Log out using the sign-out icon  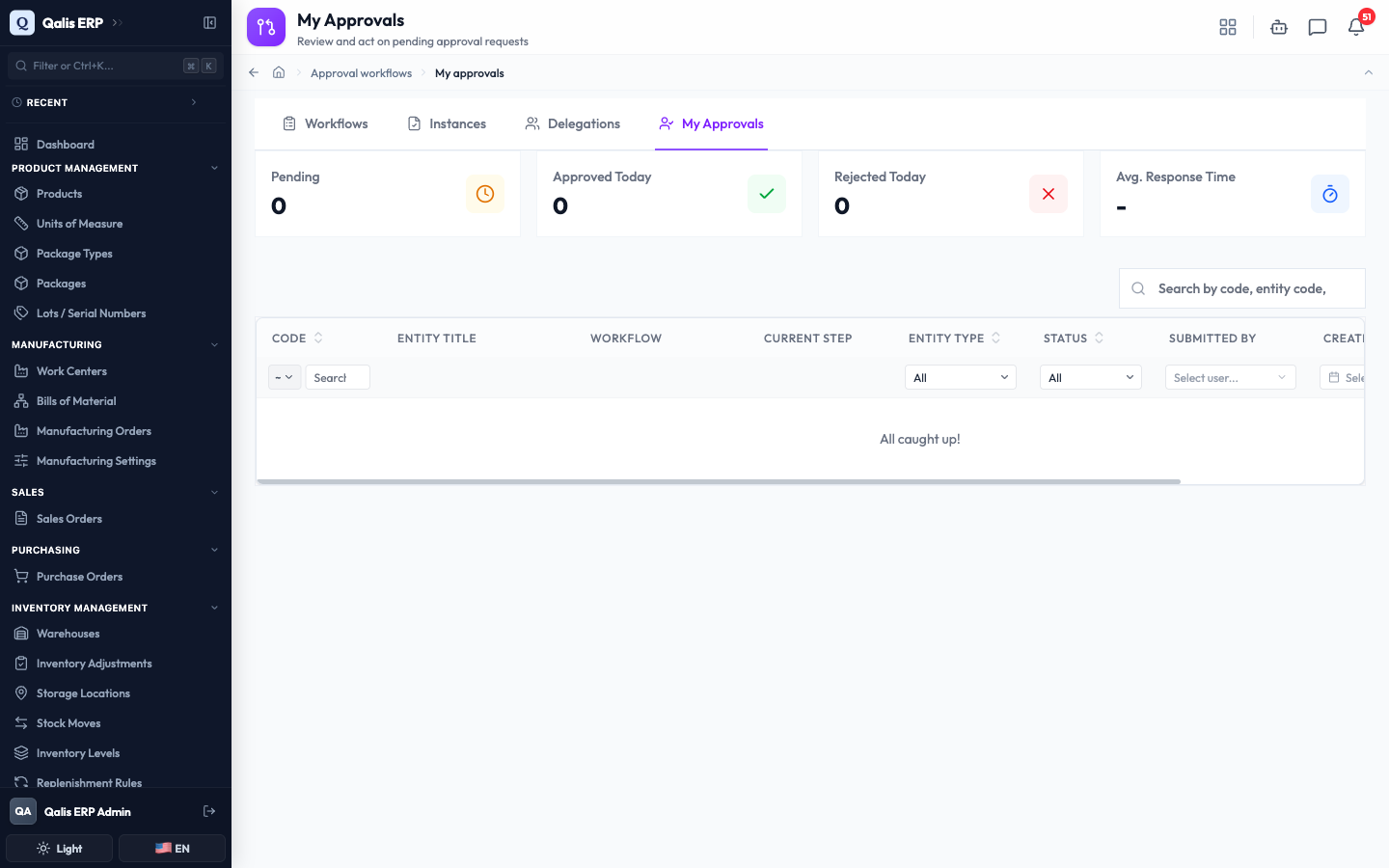[x=209, y=811]
